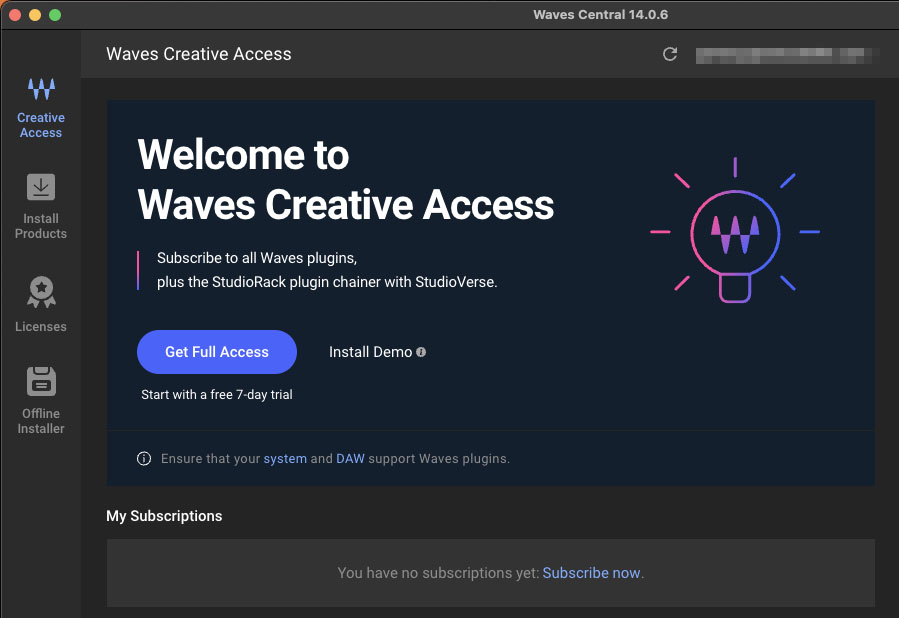
Task: Click Install Demo
Action: (x=370, y=352)
